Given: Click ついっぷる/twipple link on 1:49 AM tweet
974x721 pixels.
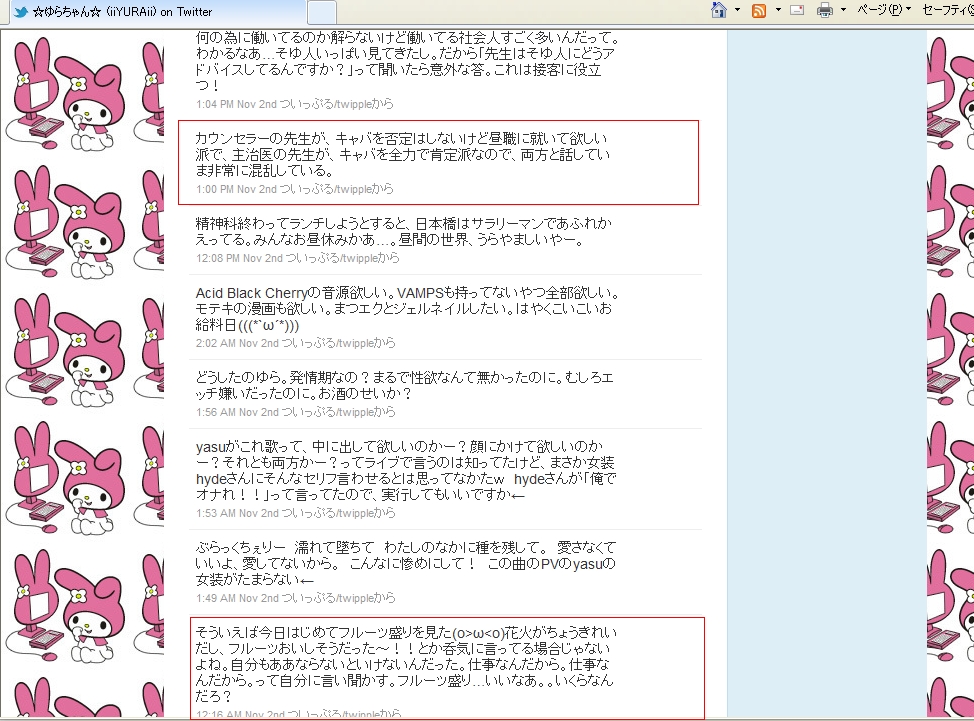Looking at the screenshot, I should [x=327, y=598].
